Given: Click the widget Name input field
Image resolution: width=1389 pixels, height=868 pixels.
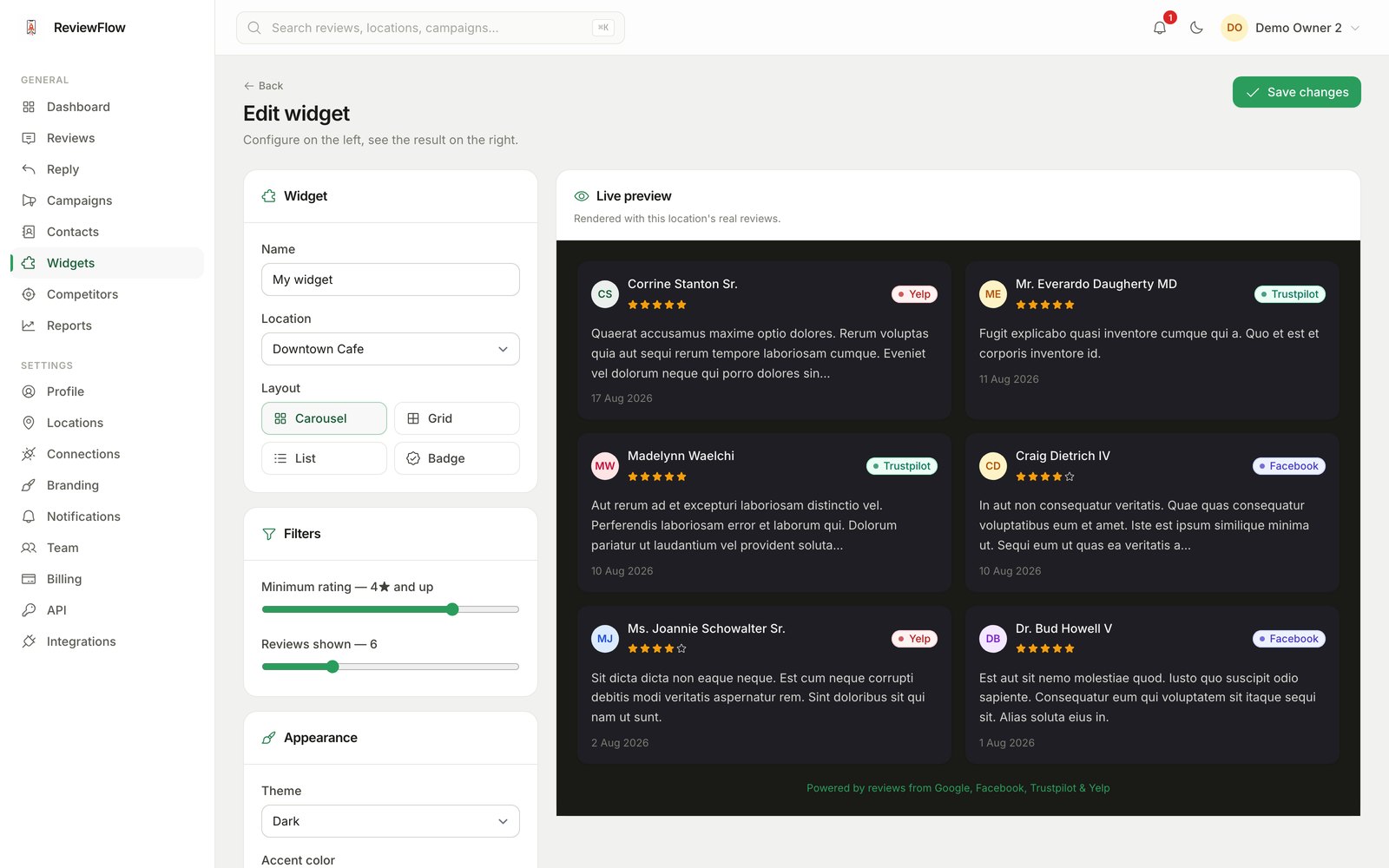Looking at the screenshot, I should pos(391,279).
